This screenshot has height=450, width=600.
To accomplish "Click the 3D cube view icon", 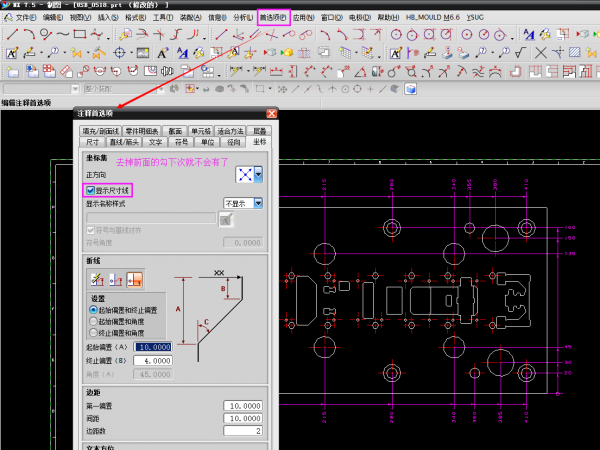I will pyautogui.click(x=411, y=89).
